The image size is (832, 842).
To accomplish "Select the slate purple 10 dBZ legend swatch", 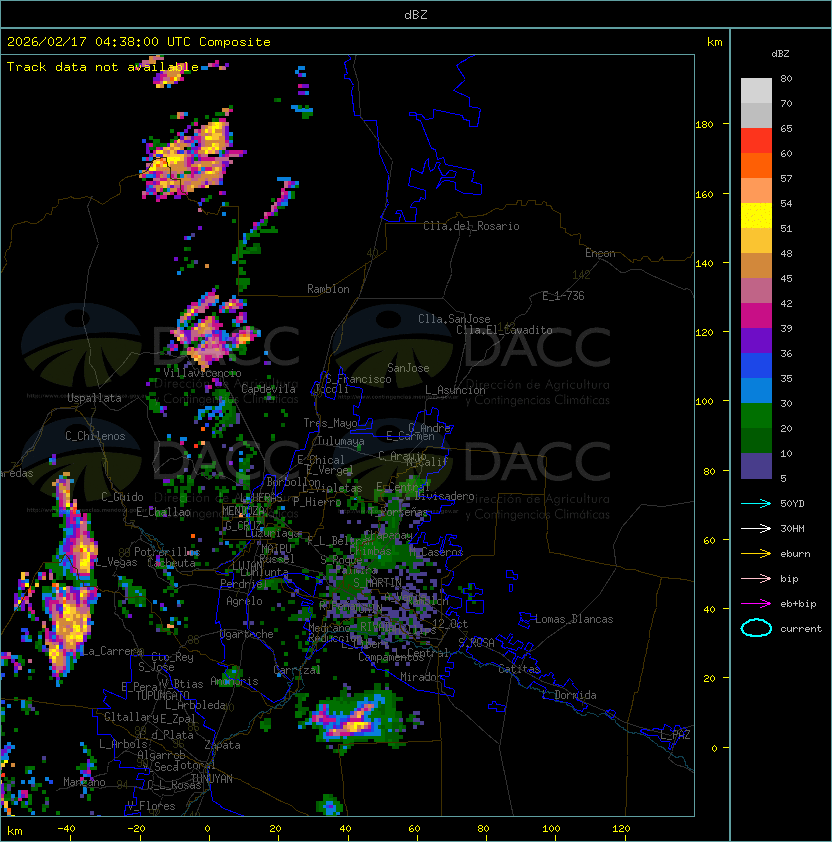I will coord(756,466).
